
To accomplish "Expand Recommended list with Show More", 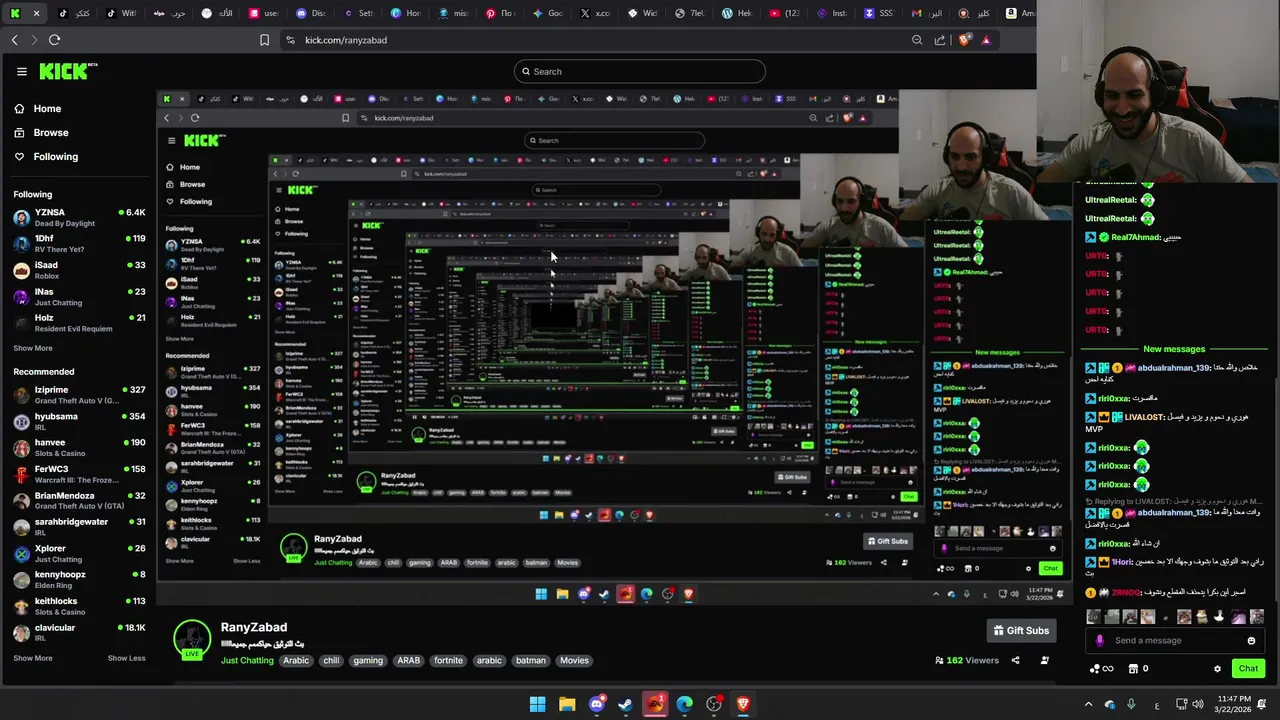I will 33,658.
